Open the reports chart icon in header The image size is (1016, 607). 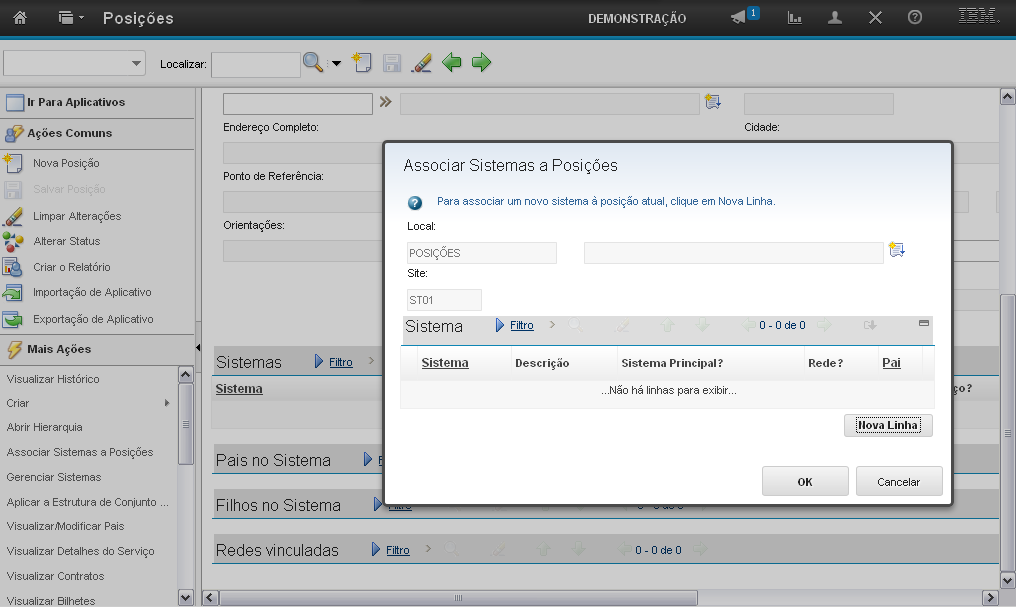(795, 18)
